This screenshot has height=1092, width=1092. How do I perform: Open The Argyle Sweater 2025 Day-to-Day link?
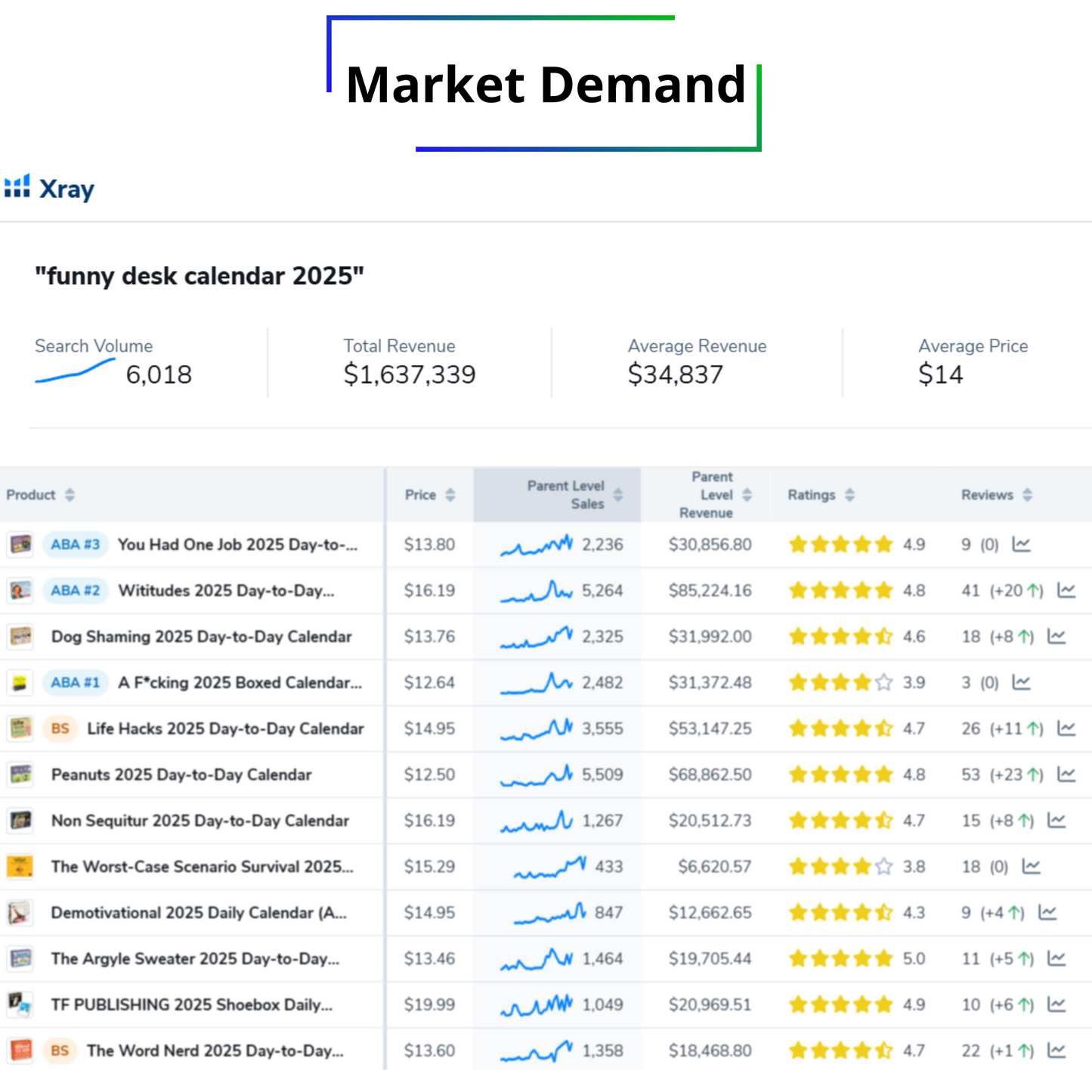tap(195, 959)
